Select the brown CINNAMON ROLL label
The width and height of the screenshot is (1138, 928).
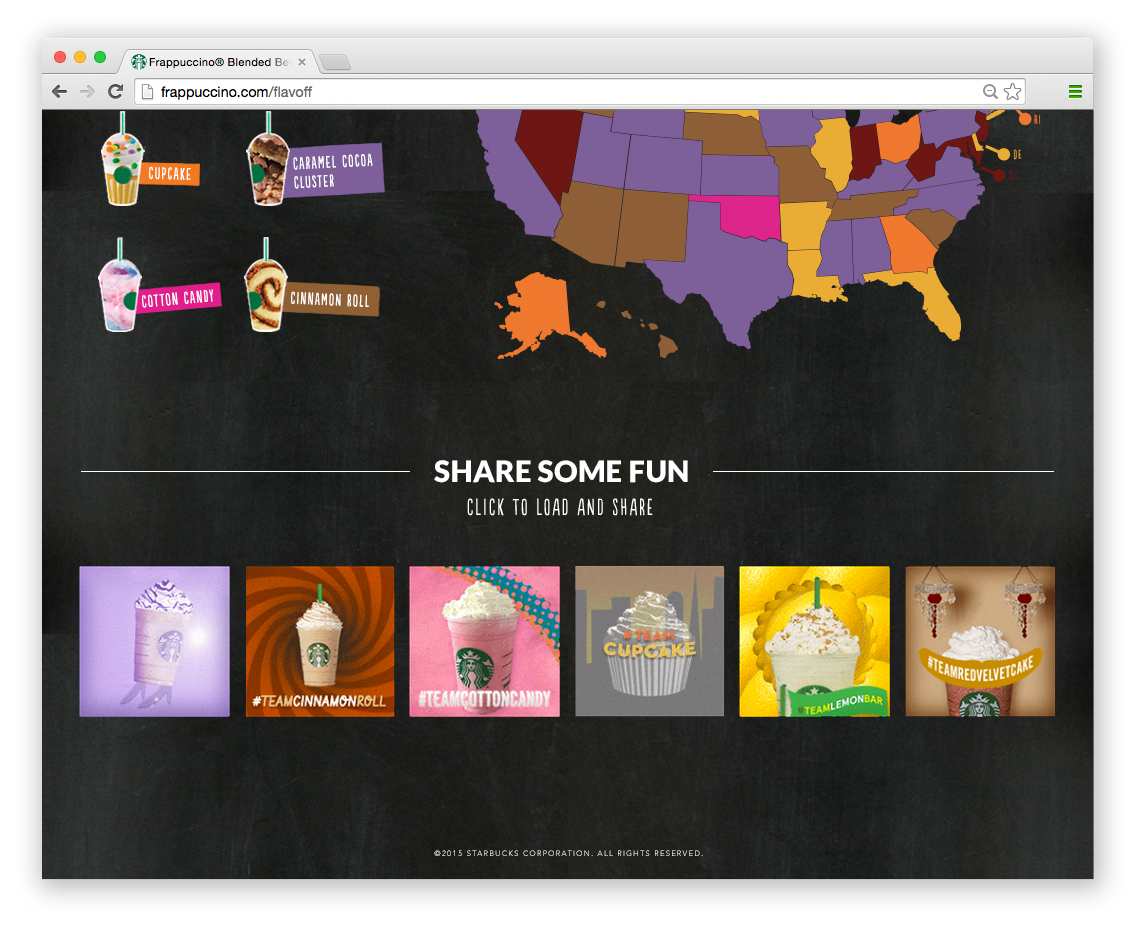point(330,299)
